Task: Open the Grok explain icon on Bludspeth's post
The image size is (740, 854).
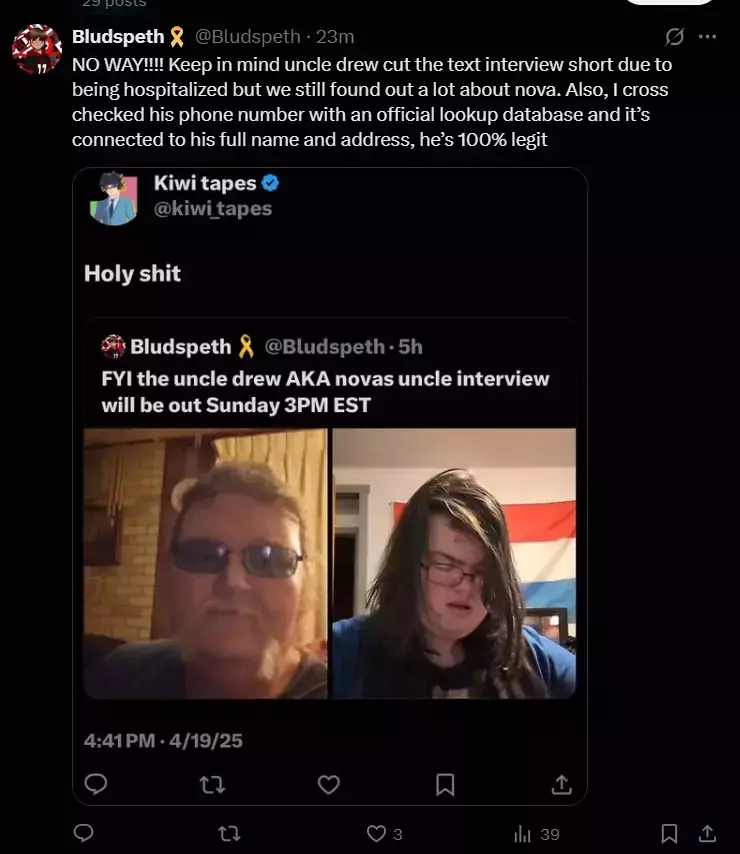Action: click(674, 36)
